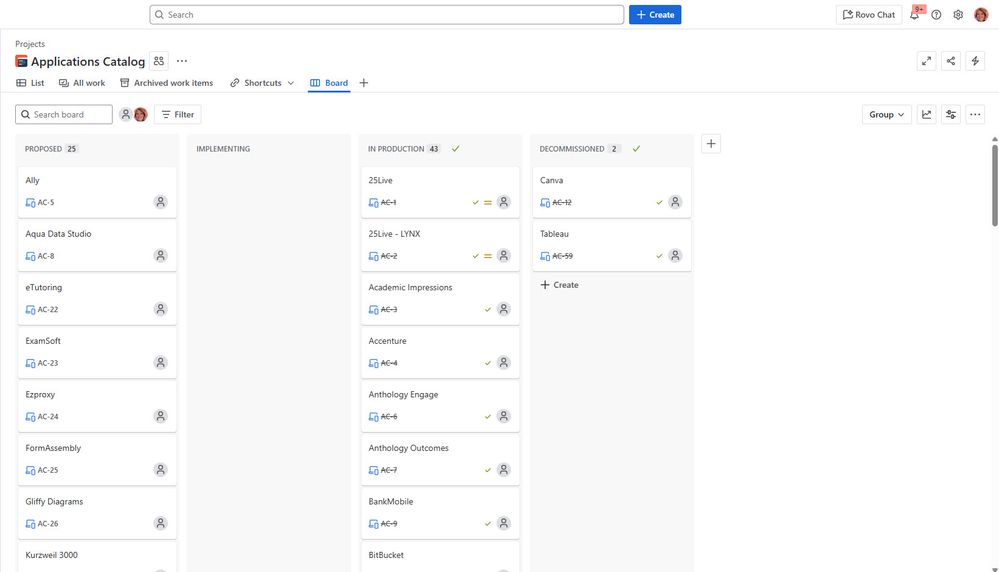This screenshot has width=999, height=572.
Task: Open the Kurzweil 3000 card
Action: click(97, 557)
